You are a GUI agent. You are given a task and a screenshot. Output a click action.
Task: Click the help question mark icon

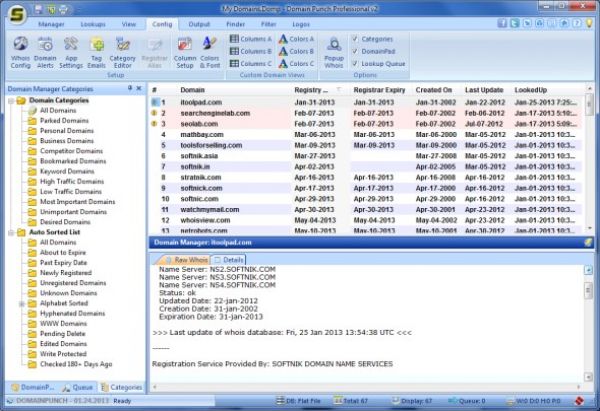577,23
